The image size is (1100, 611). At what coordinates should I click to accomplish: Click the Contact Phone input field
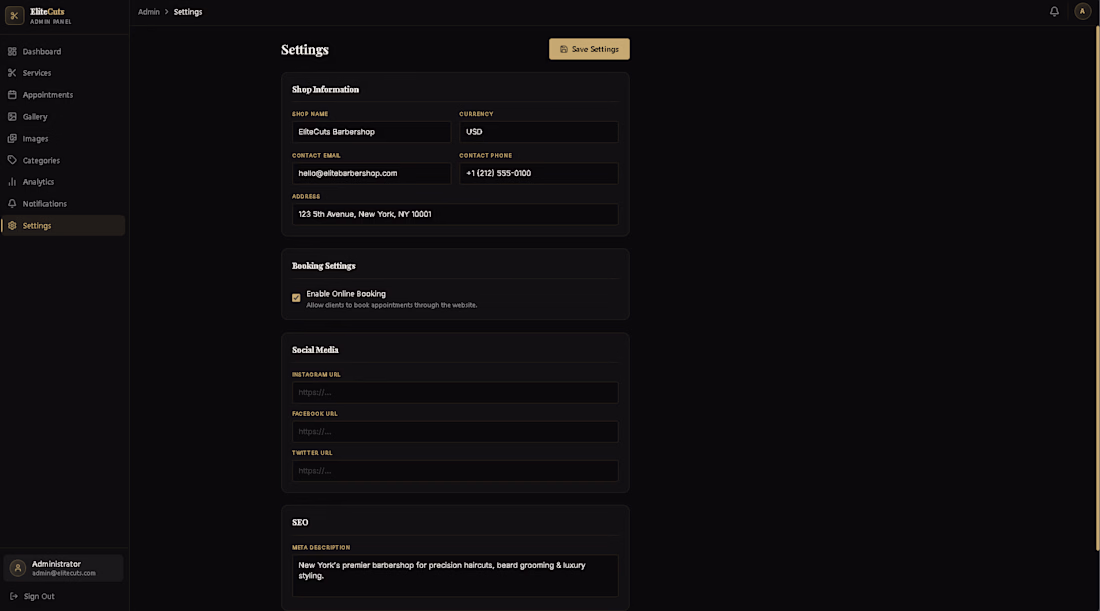pos(539,173)
